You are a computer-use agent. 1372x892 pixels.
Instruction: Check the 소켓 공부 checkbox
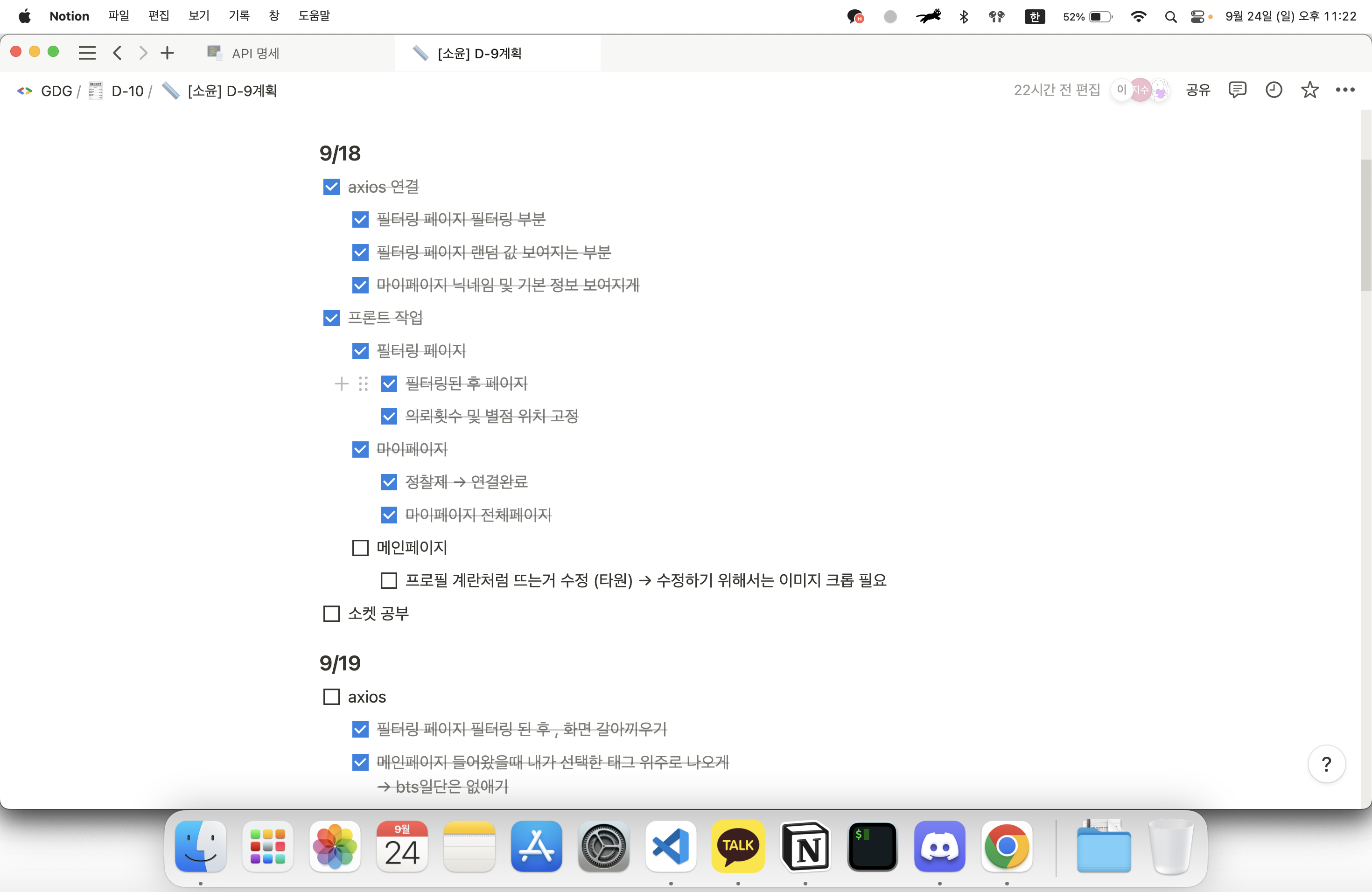pos(331,613)
